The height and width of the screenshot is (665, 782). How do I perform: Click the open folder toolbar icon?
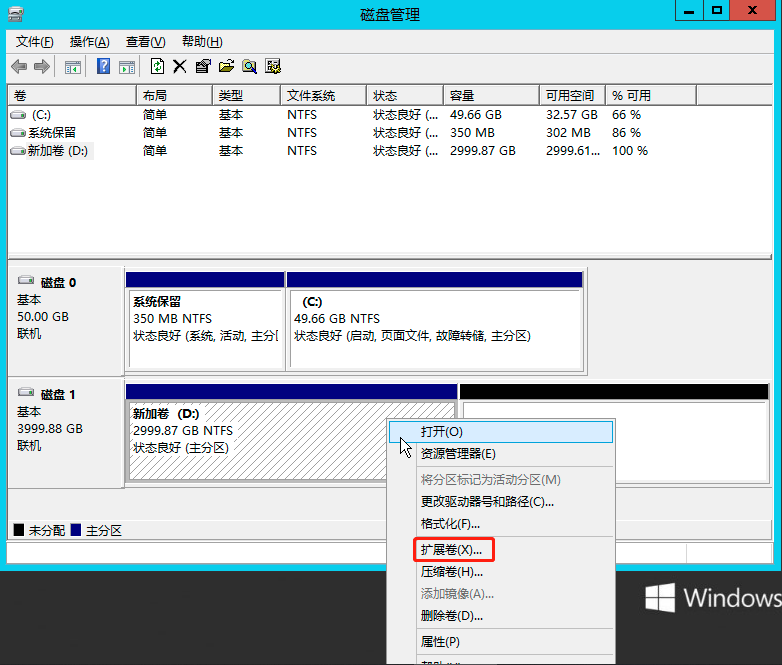226,66
